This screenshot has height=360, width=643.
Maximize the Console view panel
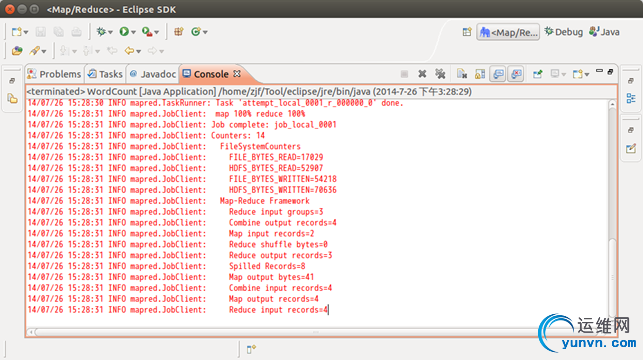pos(610,71)
